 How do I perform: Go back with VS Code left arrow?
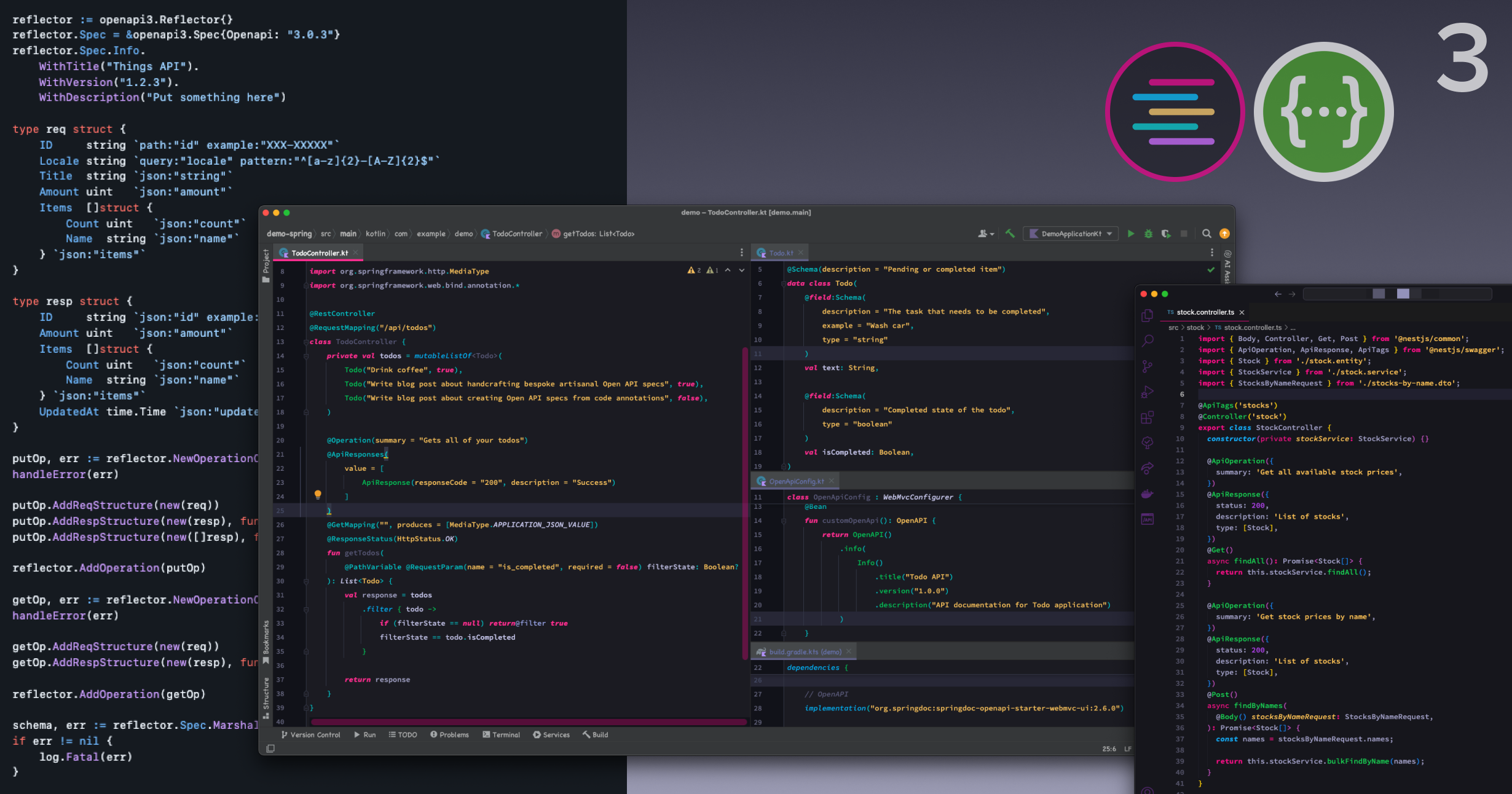pos(1278,294)
